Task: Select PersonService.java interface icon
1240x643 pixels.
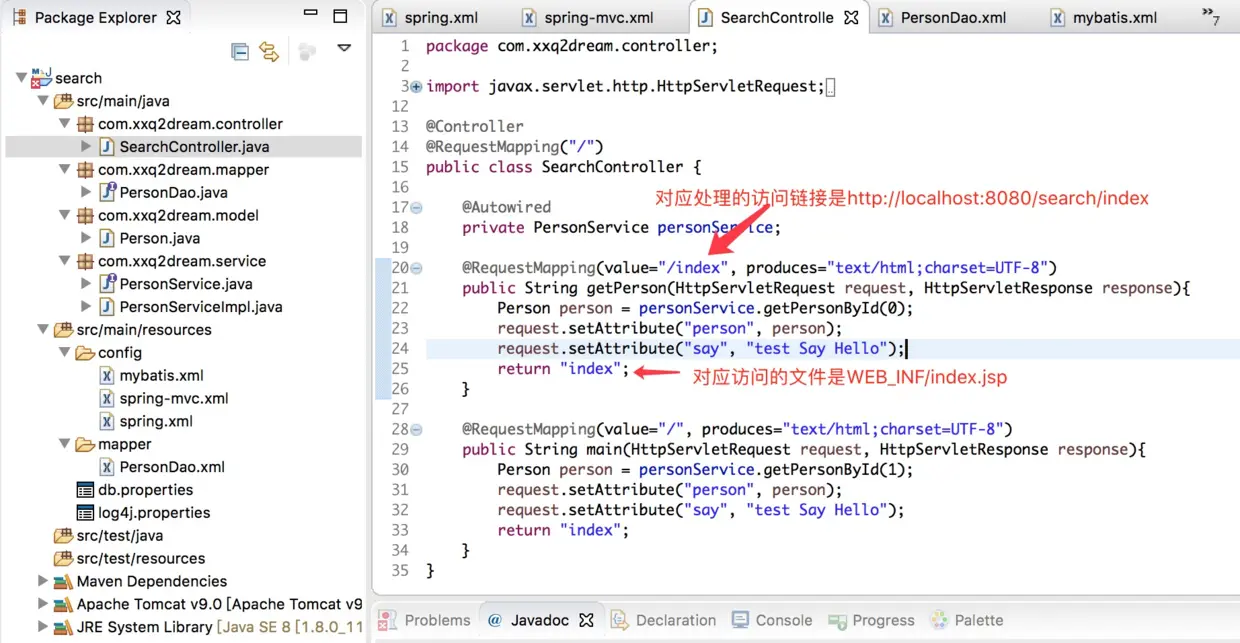Action: pyautogui.click(x=107, y=284)
